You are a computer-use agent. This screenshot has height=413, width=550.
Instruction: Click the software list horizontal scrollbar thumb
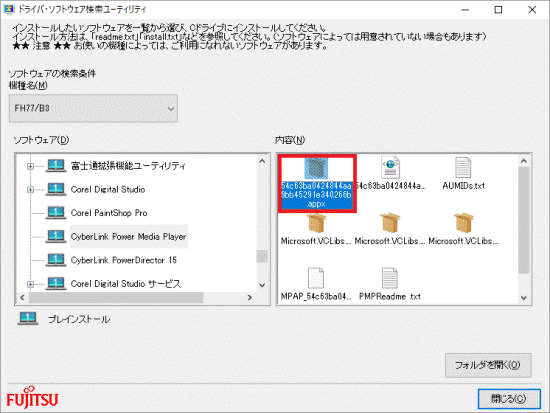tap(116, 298)
